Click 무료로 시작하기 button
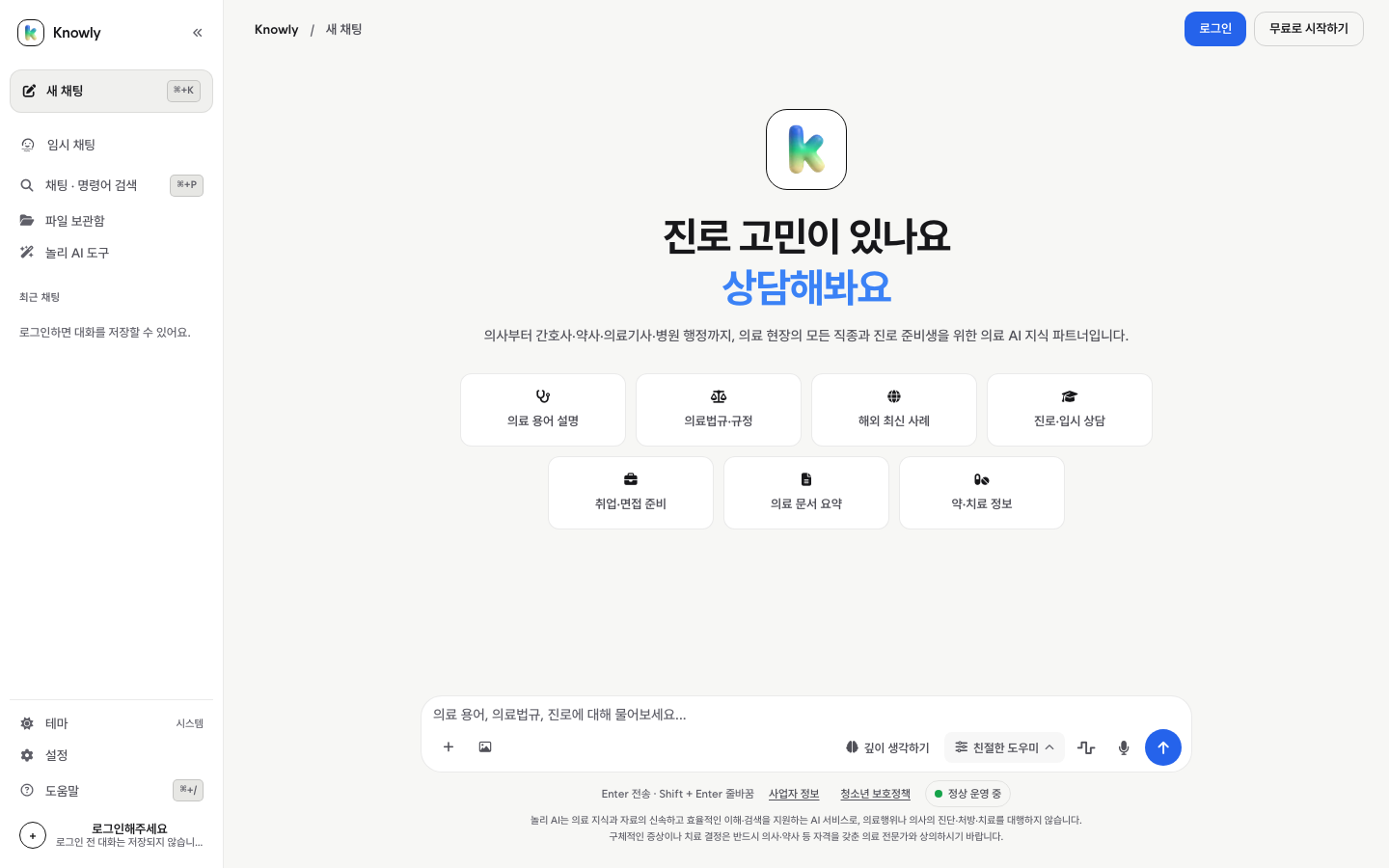The width and height of the screenshot is (1389, 868). click(x=1309, y=29)
